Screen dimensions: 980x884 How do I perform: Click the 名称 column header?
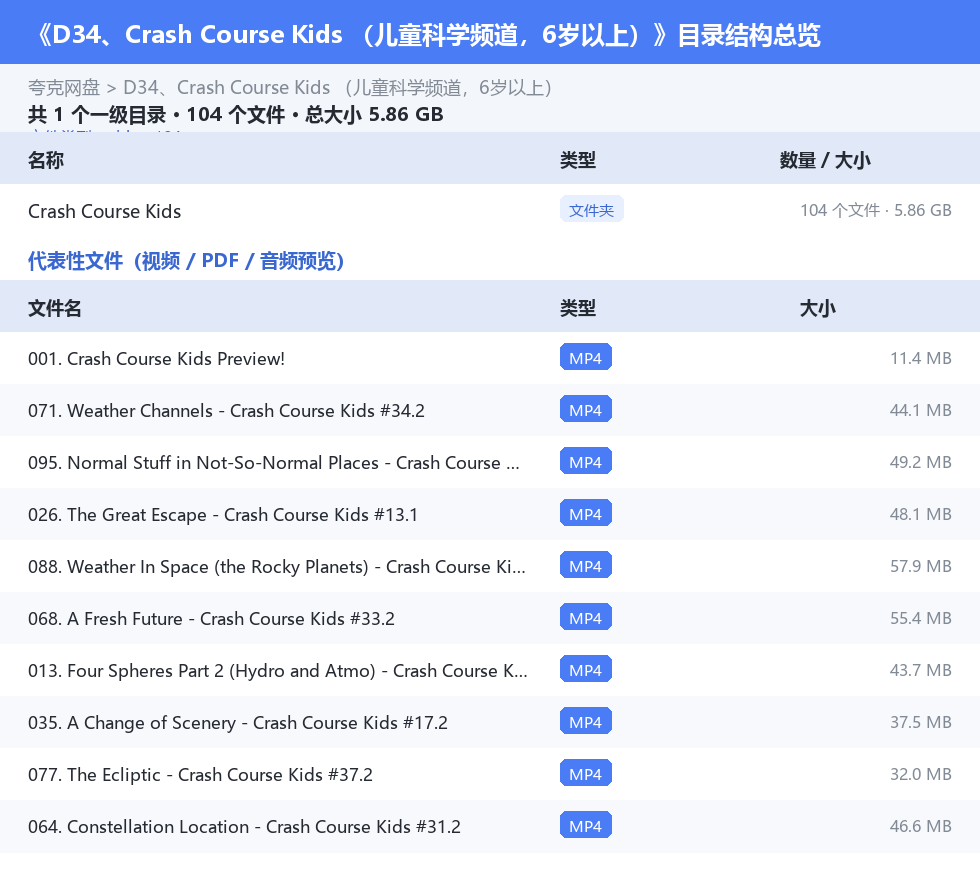tap(46, 160)
